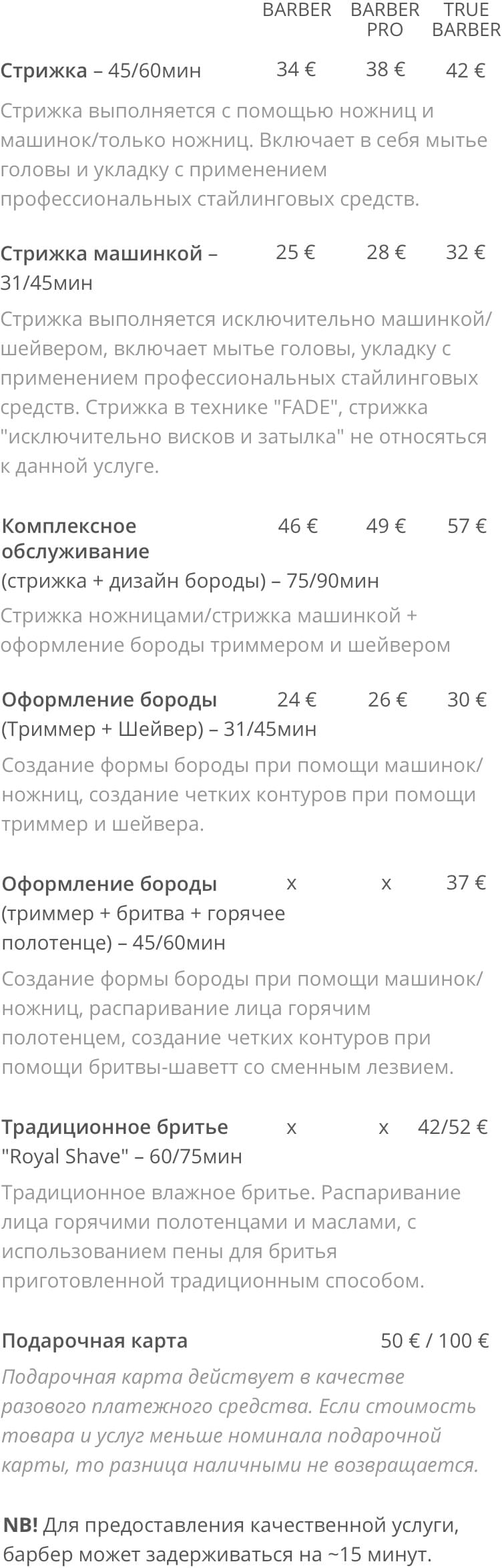Select the Традиционное бритье service title
502x1568 pixels.
coord(115,1127)
